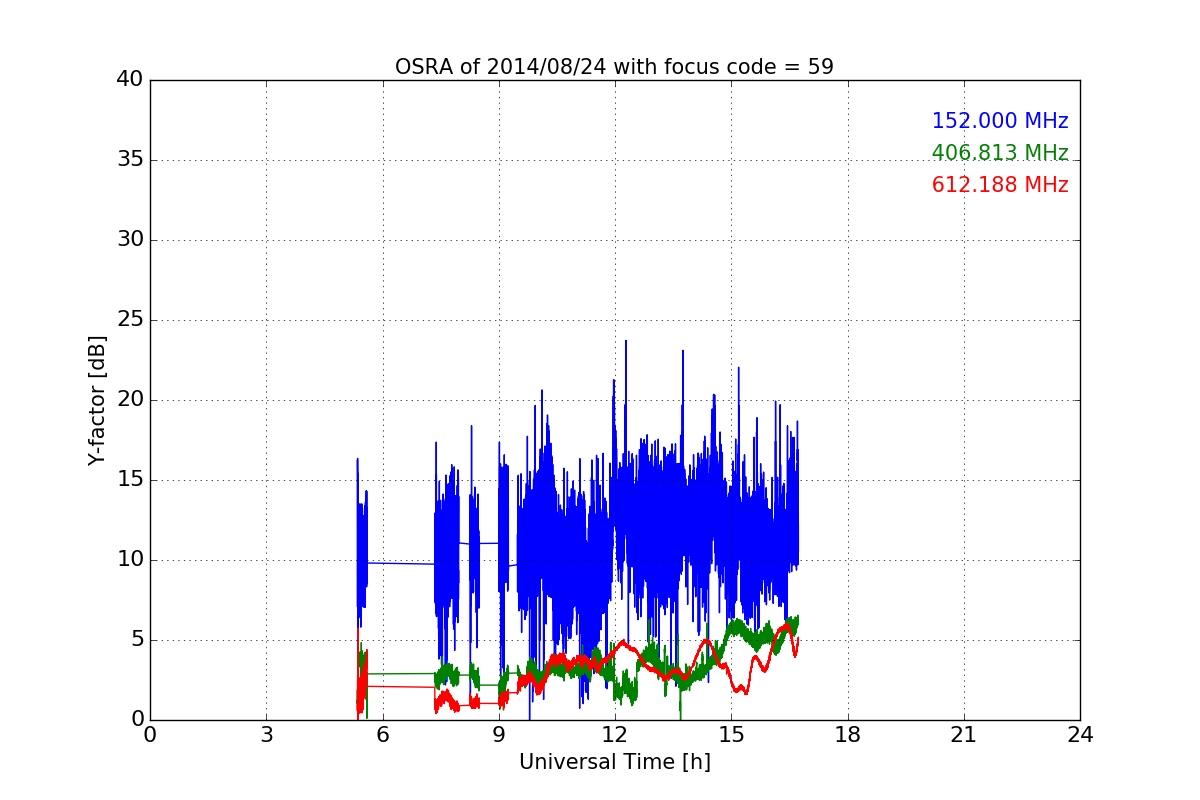Click the y-axis tick label 10
This screenshot has height=800, width=1200.
pos(130,560)
